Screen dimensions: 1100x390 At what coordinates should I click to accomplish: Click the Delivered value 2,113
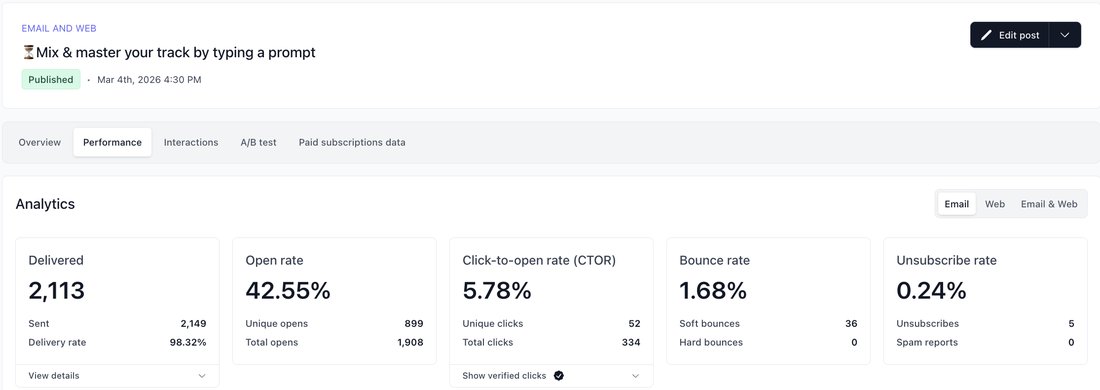[x=57, y=291]
